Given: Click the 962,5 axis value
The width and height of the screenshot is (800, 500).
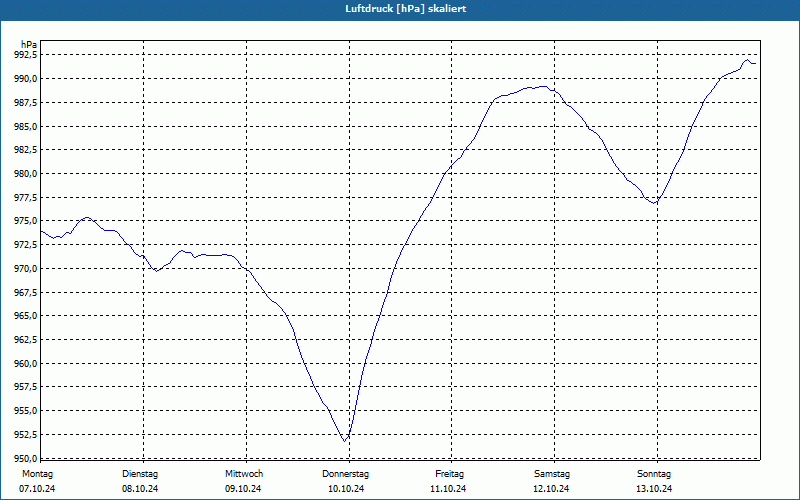Looking at the screenshot, I should 26,340.
